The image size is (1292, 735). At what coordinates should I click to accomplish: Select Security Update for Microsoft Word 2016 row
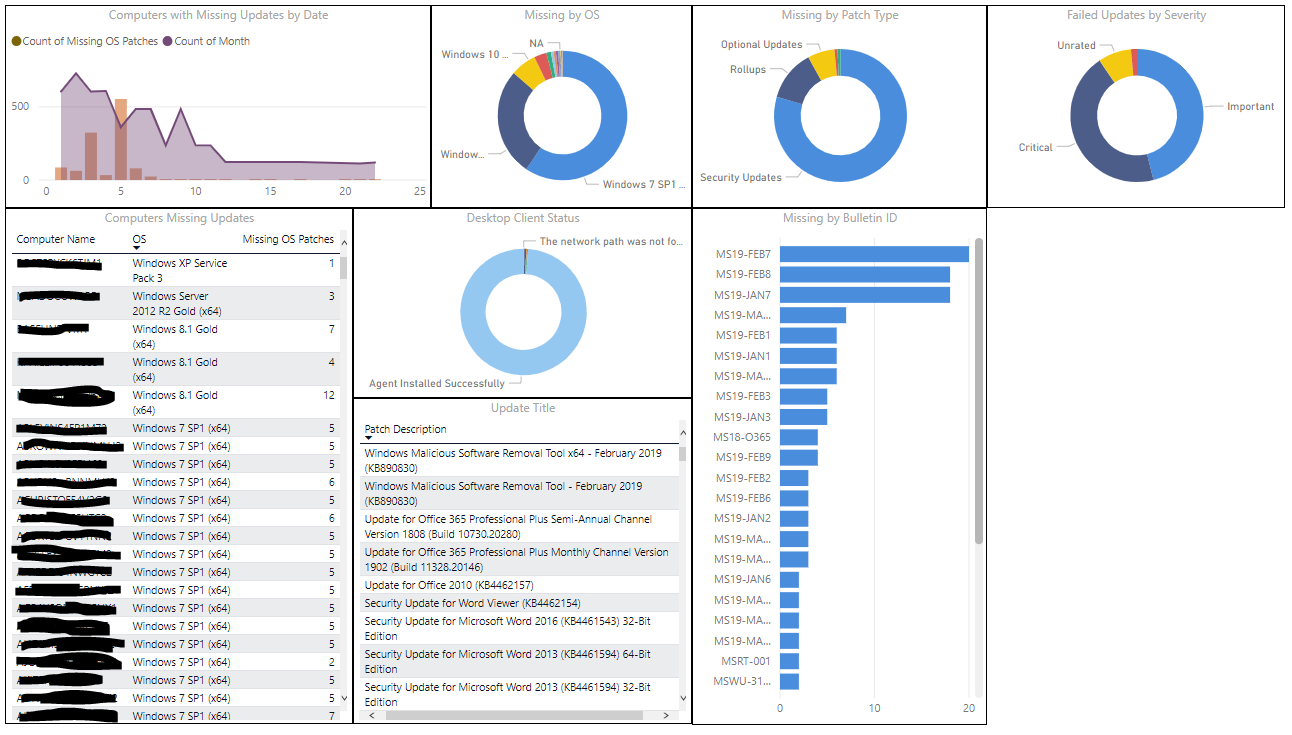pos(520,628)
